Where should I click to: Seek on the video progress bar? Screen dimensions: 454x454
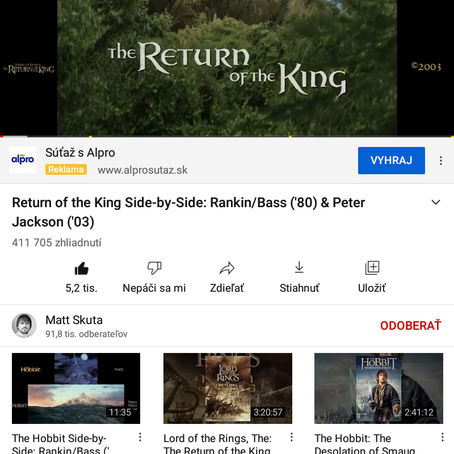tap(227, 136)
